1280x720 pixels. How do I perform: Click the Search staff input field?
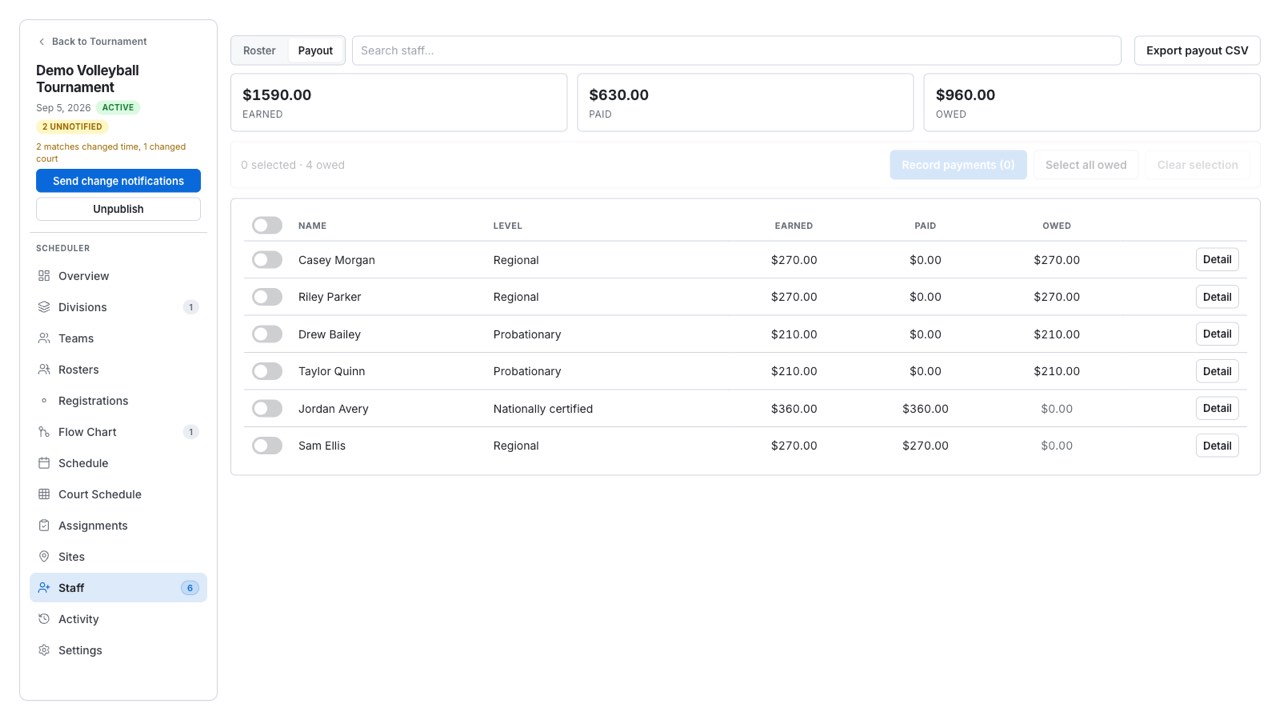tap(736, 50)
